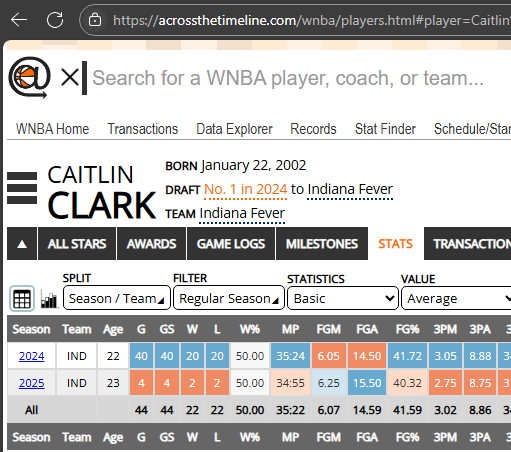Click the browser back arrow
Viewport: 511px width, 452px height.
pyautogui.click(x=19, y=20)
